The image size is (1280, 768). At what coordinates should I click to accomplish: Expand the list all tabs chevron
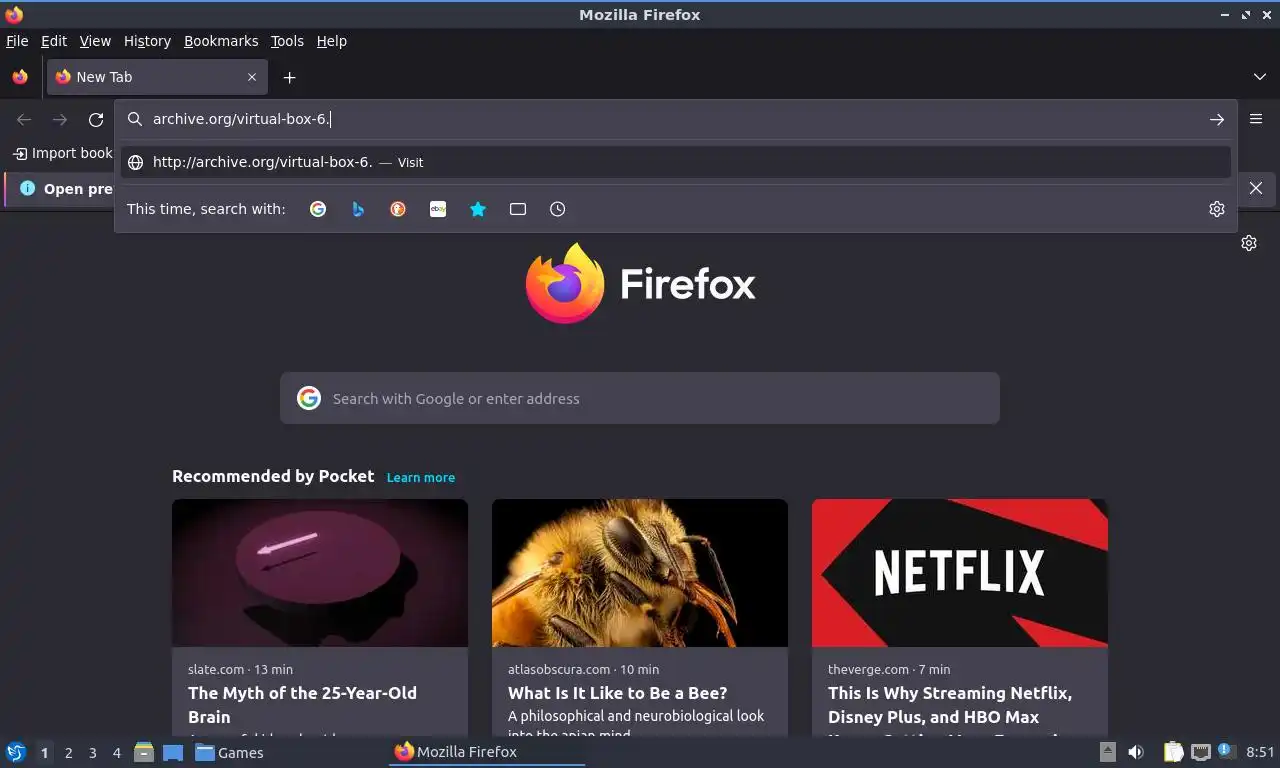pos(1260,77)
